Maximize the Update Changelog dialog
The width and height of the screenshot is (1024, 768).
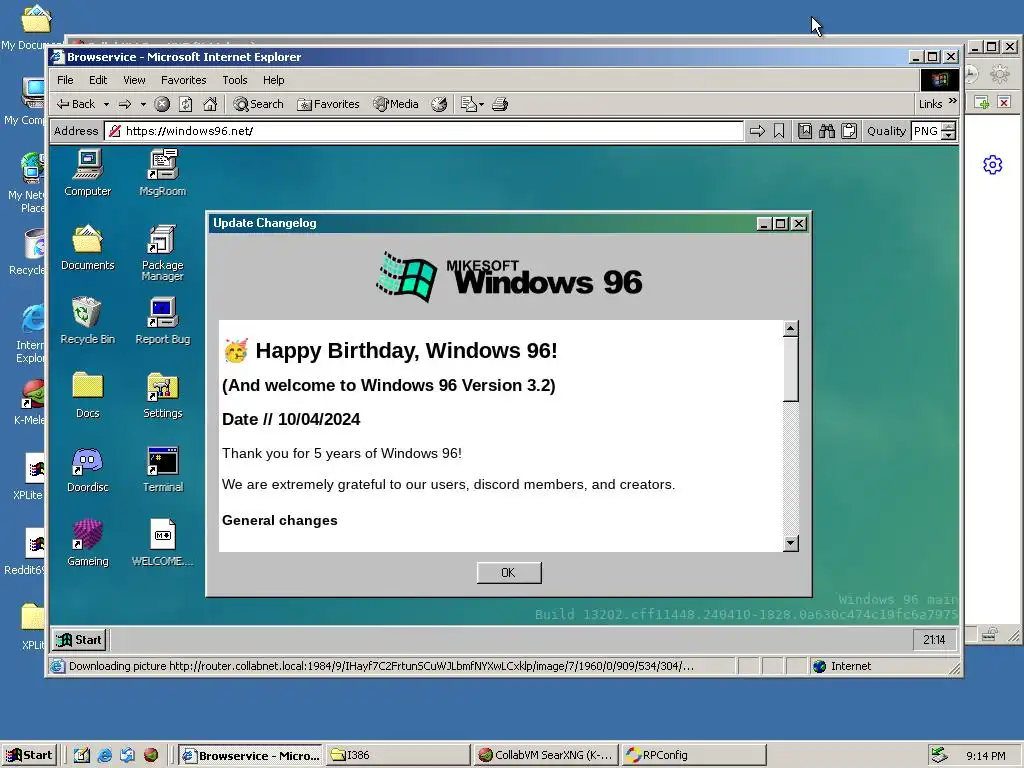(x=780, y=224)
